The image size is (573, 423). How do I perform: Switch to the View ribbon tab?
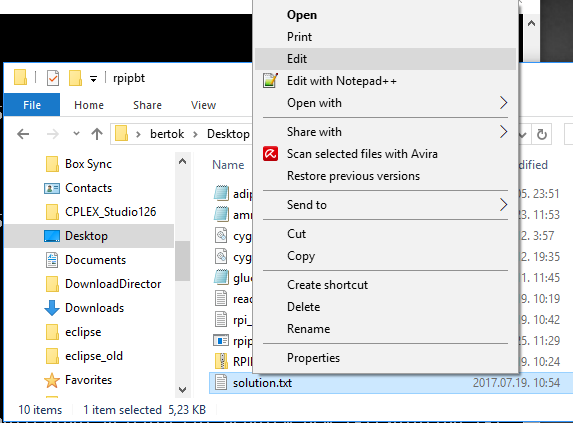click(x=203, y=105)
